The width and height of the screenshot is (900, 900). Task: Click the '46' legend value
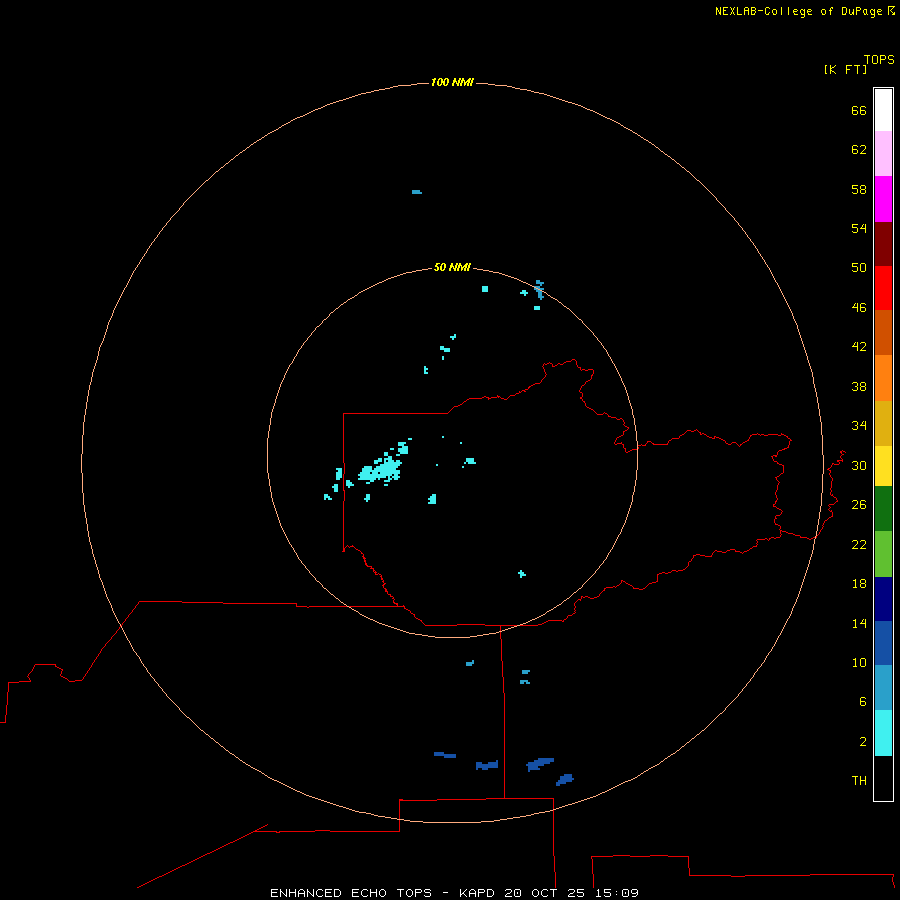click(x=859, y=308)
